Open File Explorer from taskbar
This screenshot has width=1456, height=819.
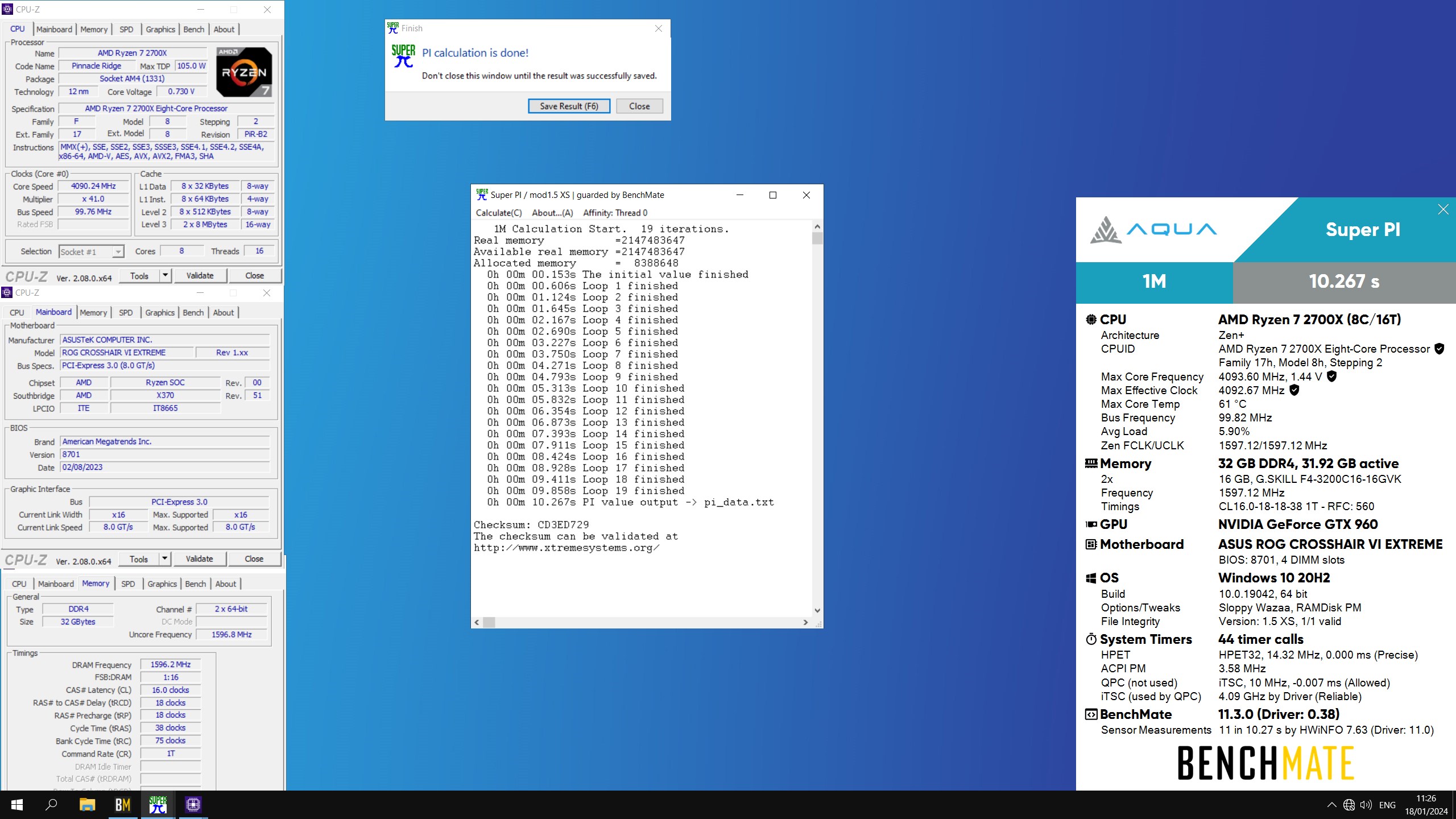[x=87, y=805]
